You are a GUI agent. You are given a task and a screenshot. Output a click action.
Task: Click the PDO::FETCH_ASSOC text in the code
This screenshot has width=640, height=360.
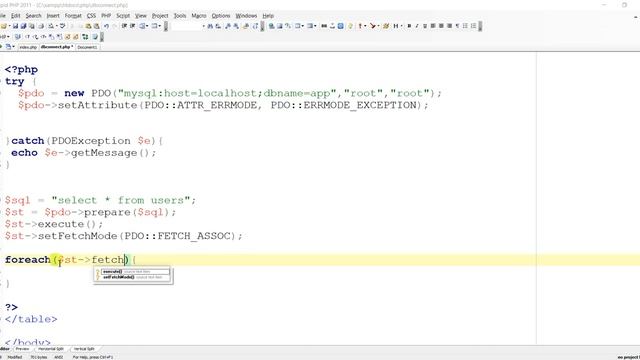pyautogui.click(x=178, y=236)
